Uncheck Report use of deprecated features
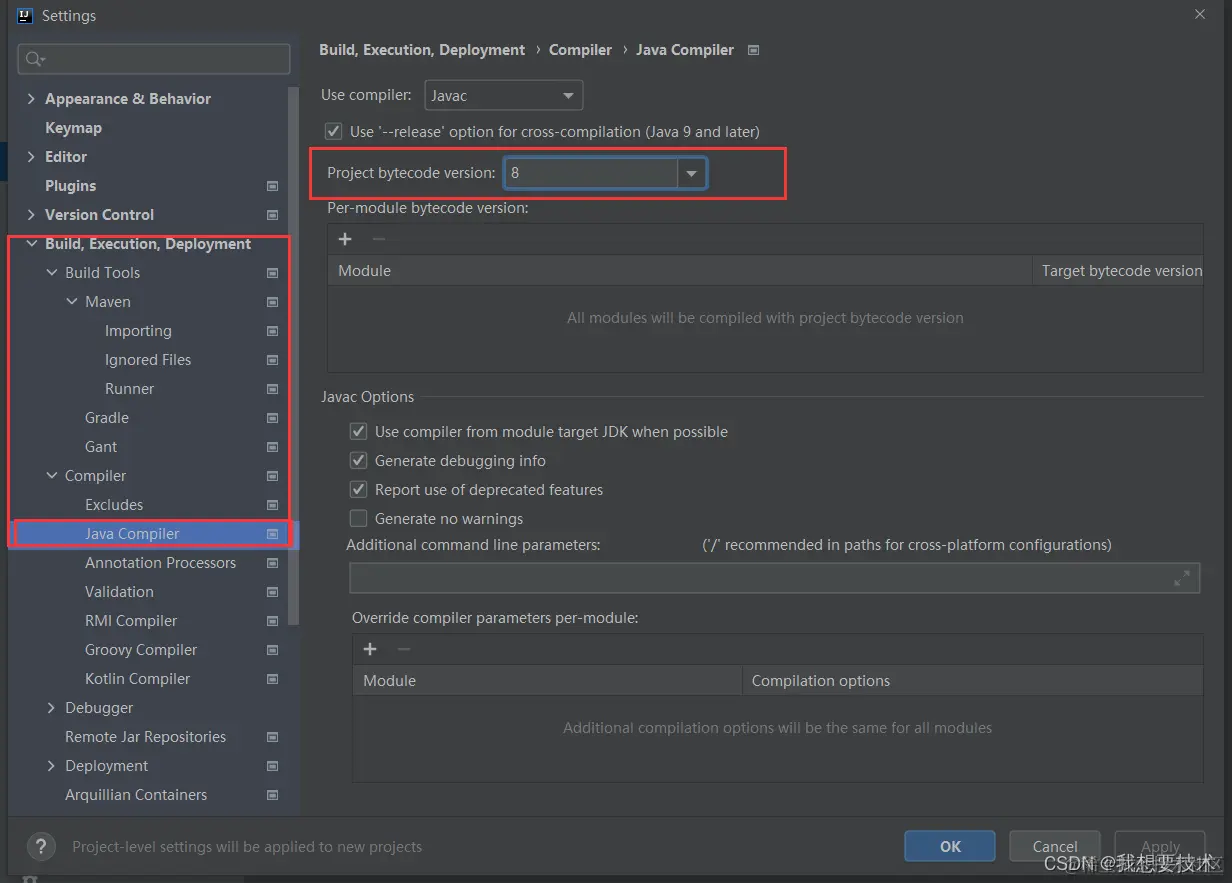Screen dimensions: 1232x883 358,490
